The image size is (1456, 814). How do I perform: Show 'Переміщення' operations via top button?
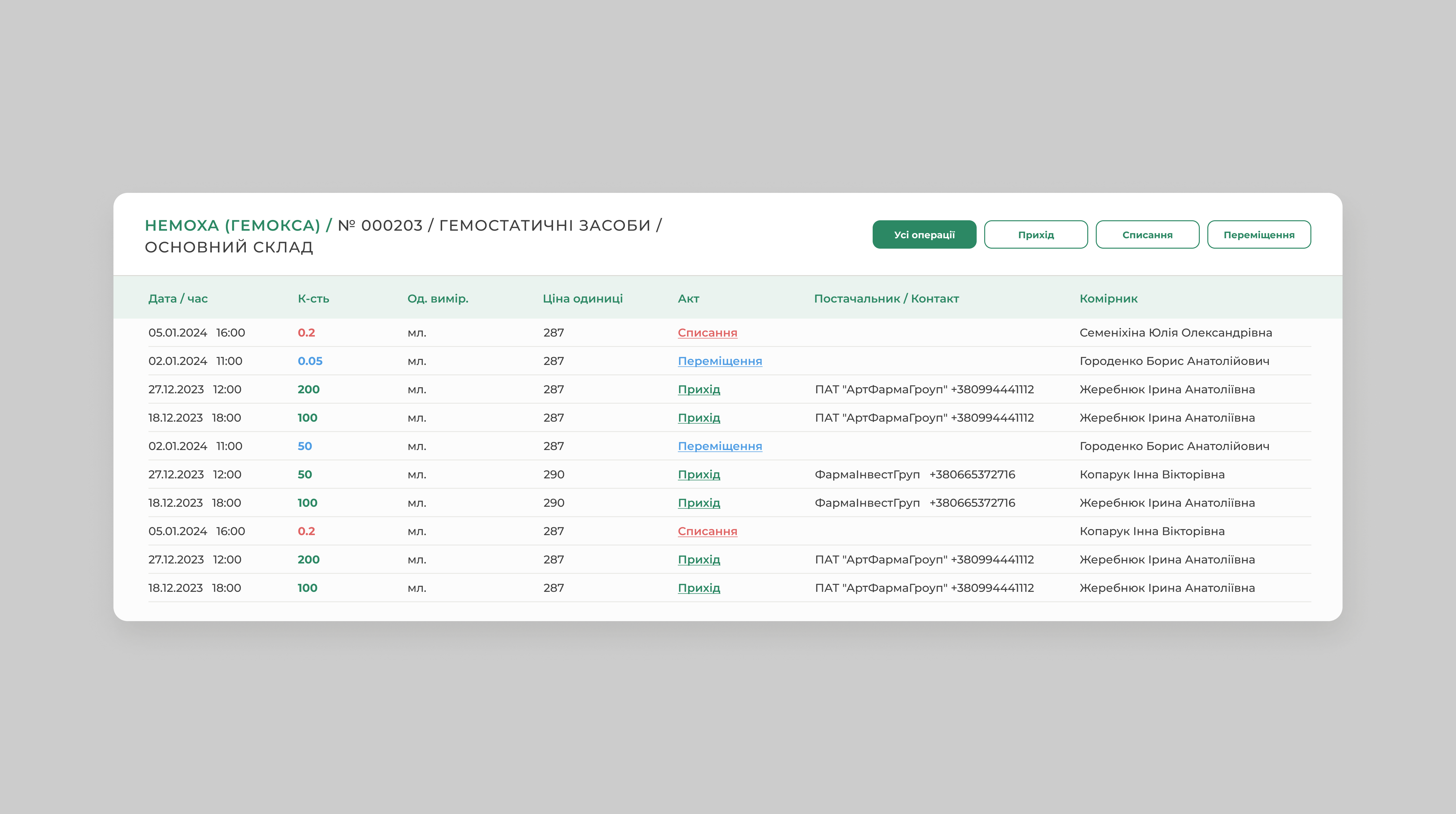coord(1259,234)
